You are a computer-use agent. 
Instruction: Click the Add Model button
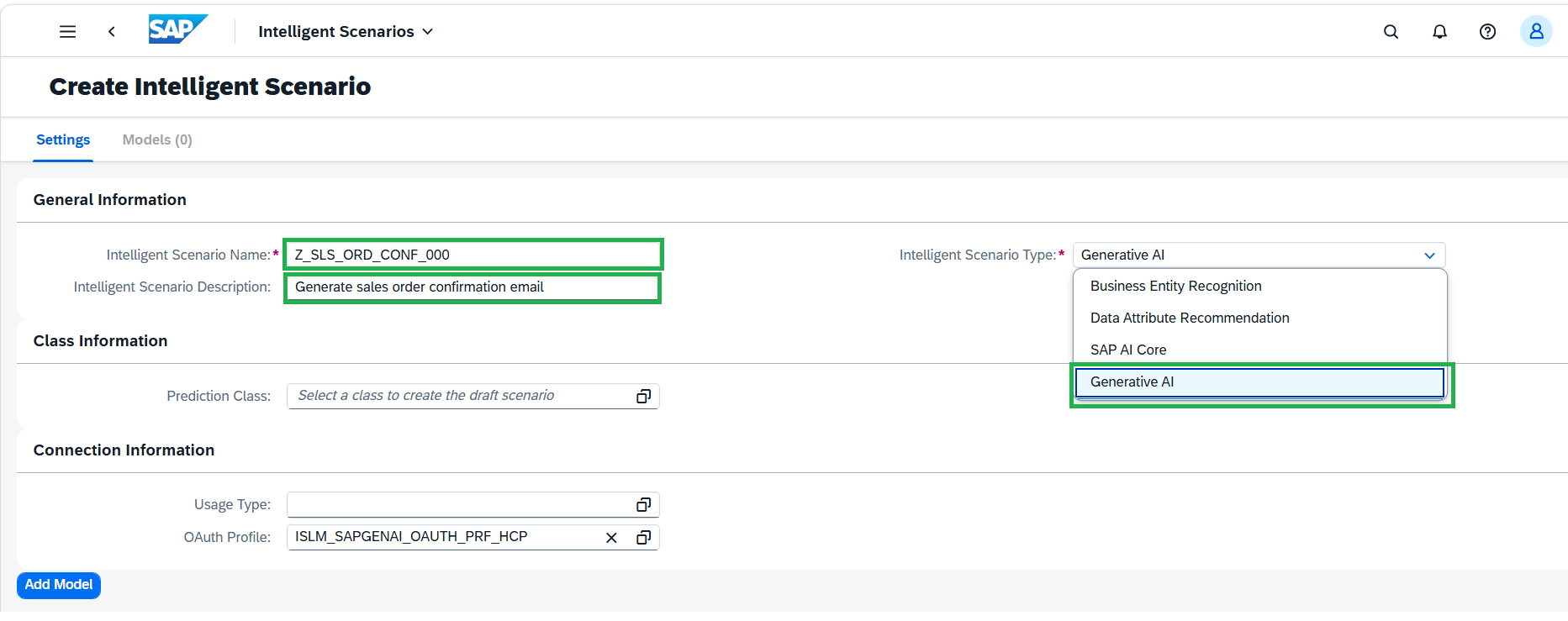pyautogui.click(x=59, y=585)
